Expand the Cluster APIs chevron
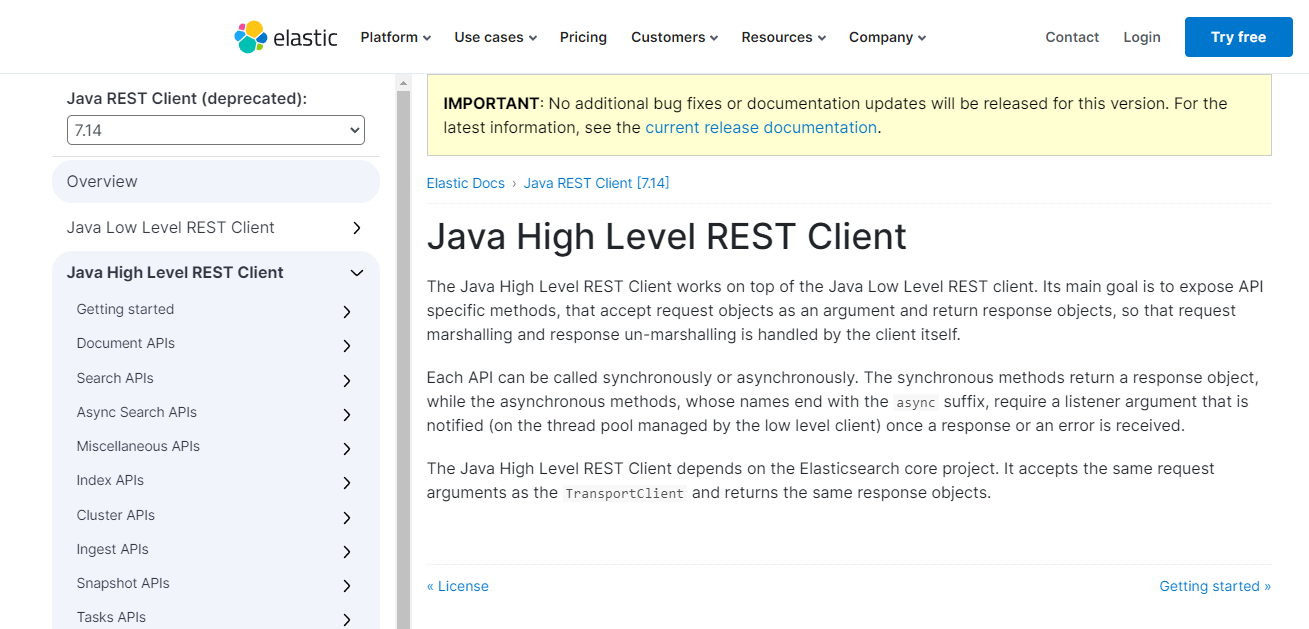Screen dimensions: 1309x629 tap(347, 518)
